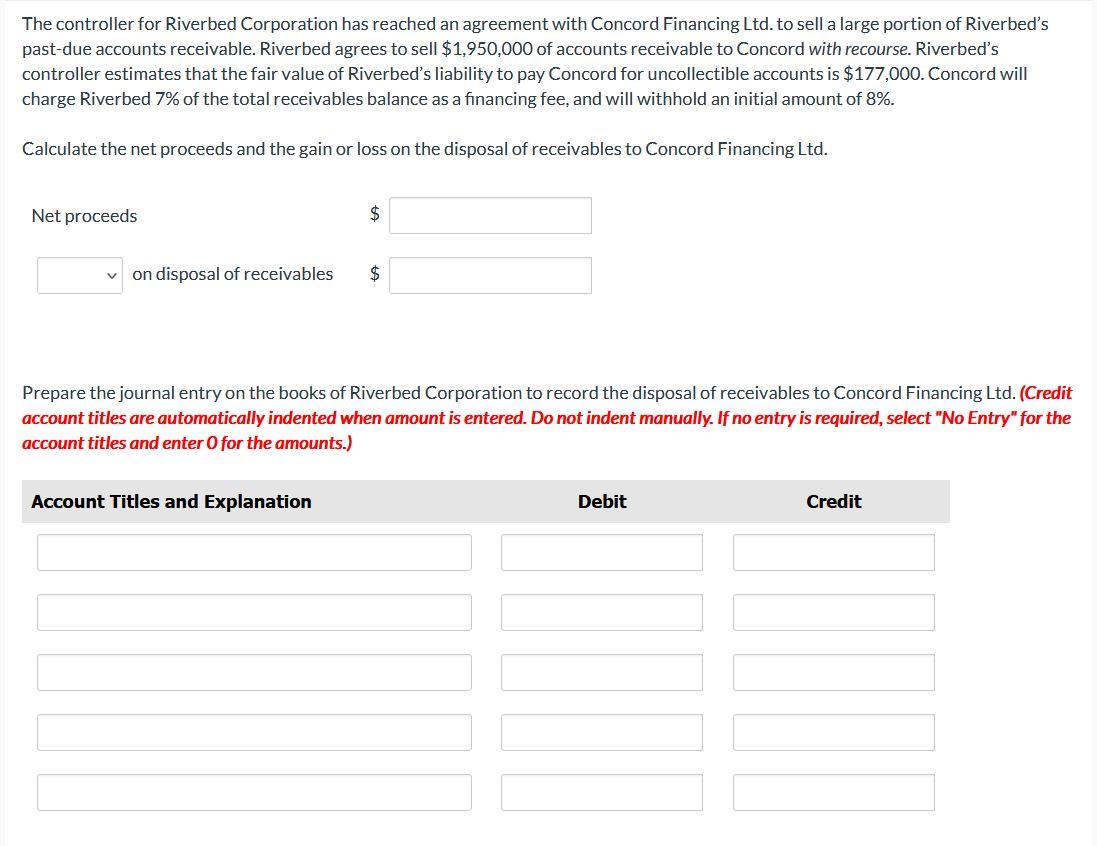
Task: Click the first row Credit amount box
Action: 833,551
